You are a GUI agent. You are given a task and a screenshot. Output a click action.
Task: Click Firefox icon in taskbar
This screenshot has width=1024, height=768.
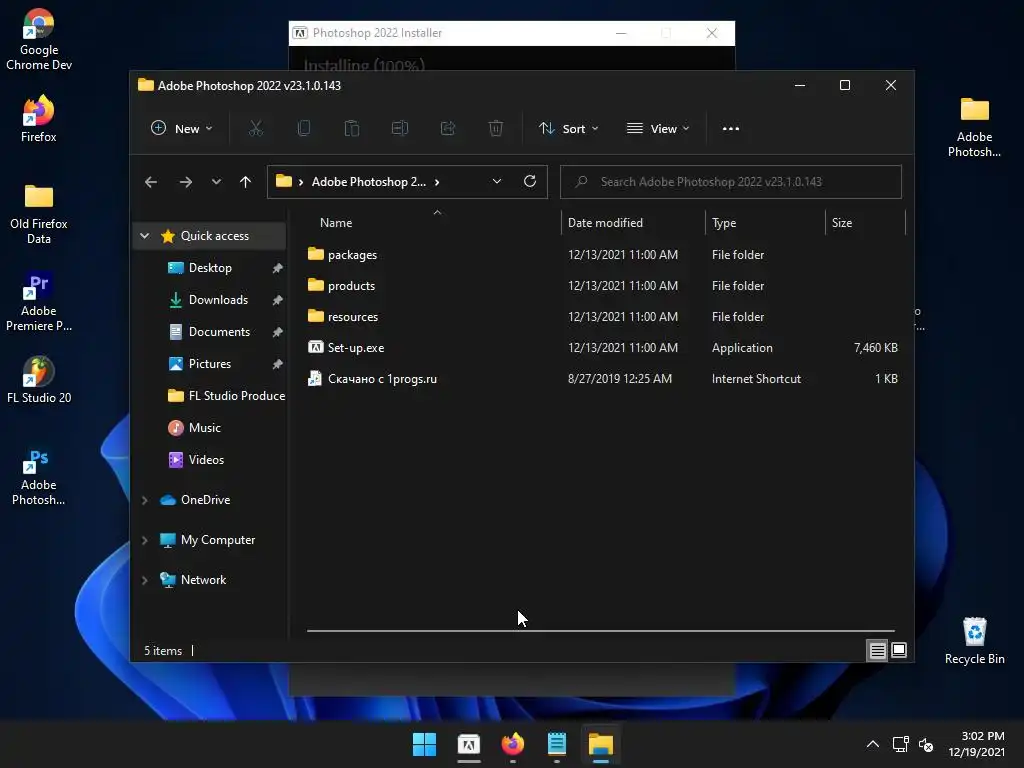click(513, 744)
